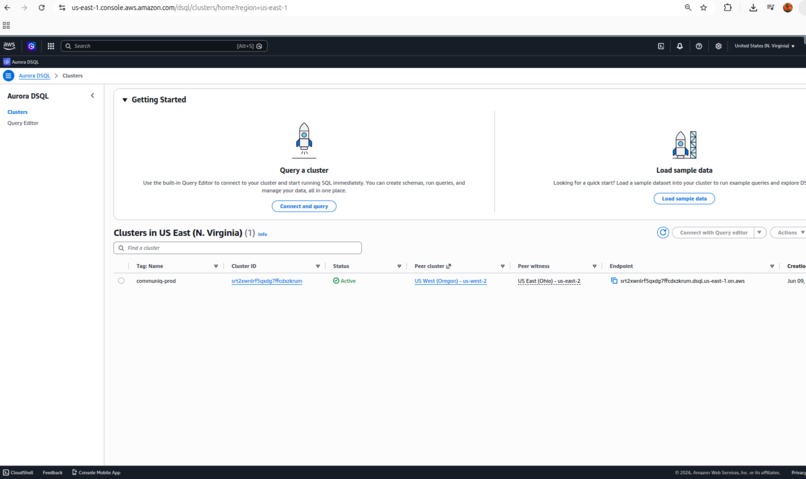The width and height of the screenshot is (806, 479).
Task: Open CloudShell icon in top navigation bar
Action: click(x=661, y=46)
